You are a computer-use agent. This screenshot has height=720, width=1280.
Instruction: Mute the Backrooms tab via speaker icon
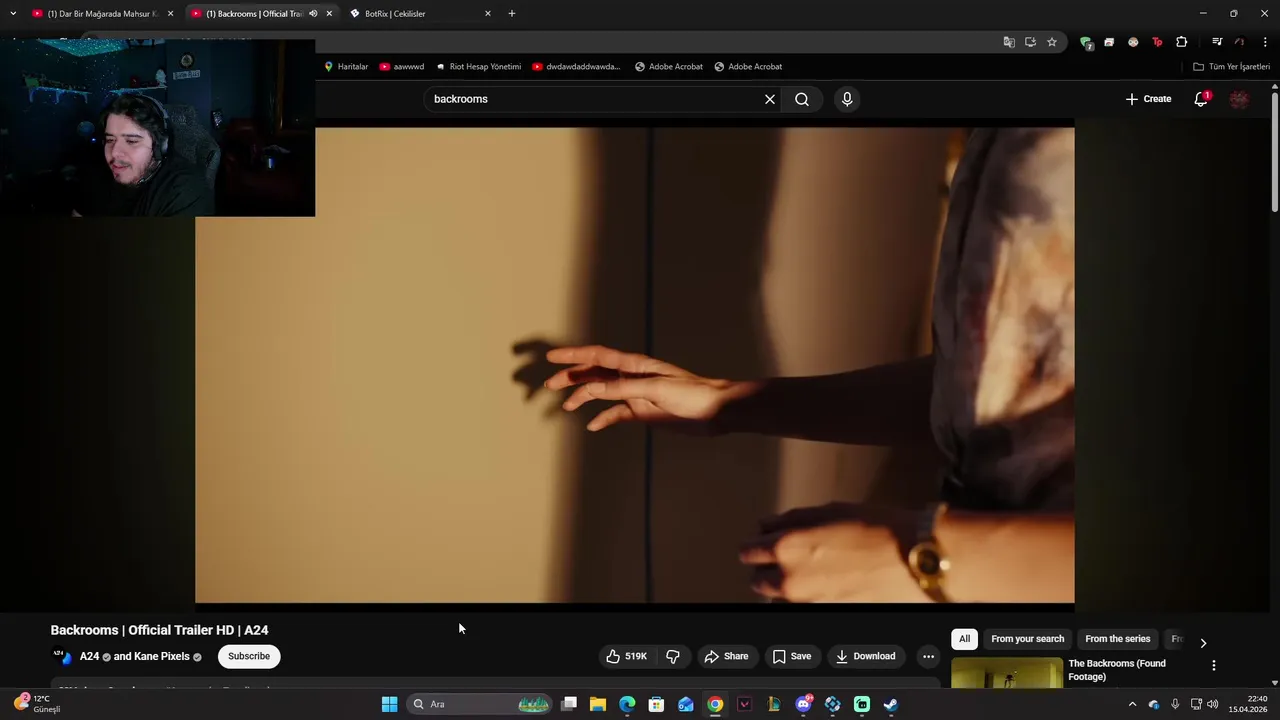click(x=313, y=13)
